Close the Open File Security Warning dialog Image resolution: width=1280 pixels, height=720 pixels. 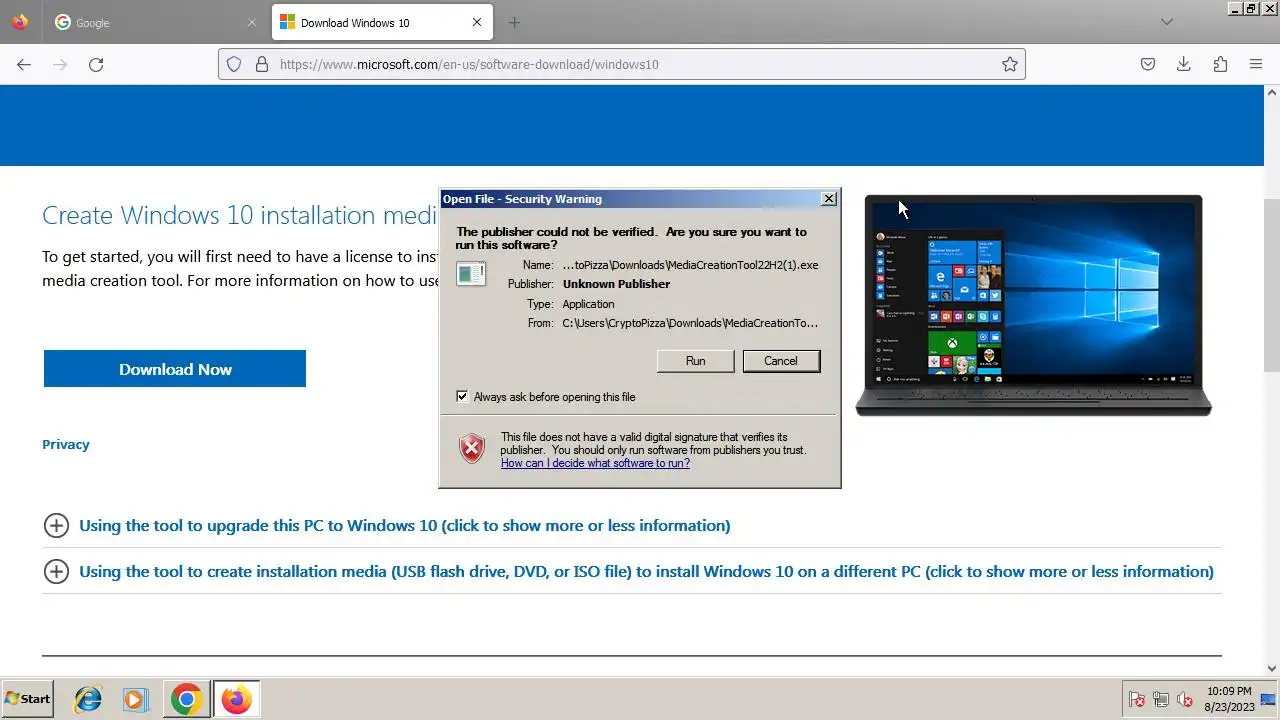pos(829,199)
